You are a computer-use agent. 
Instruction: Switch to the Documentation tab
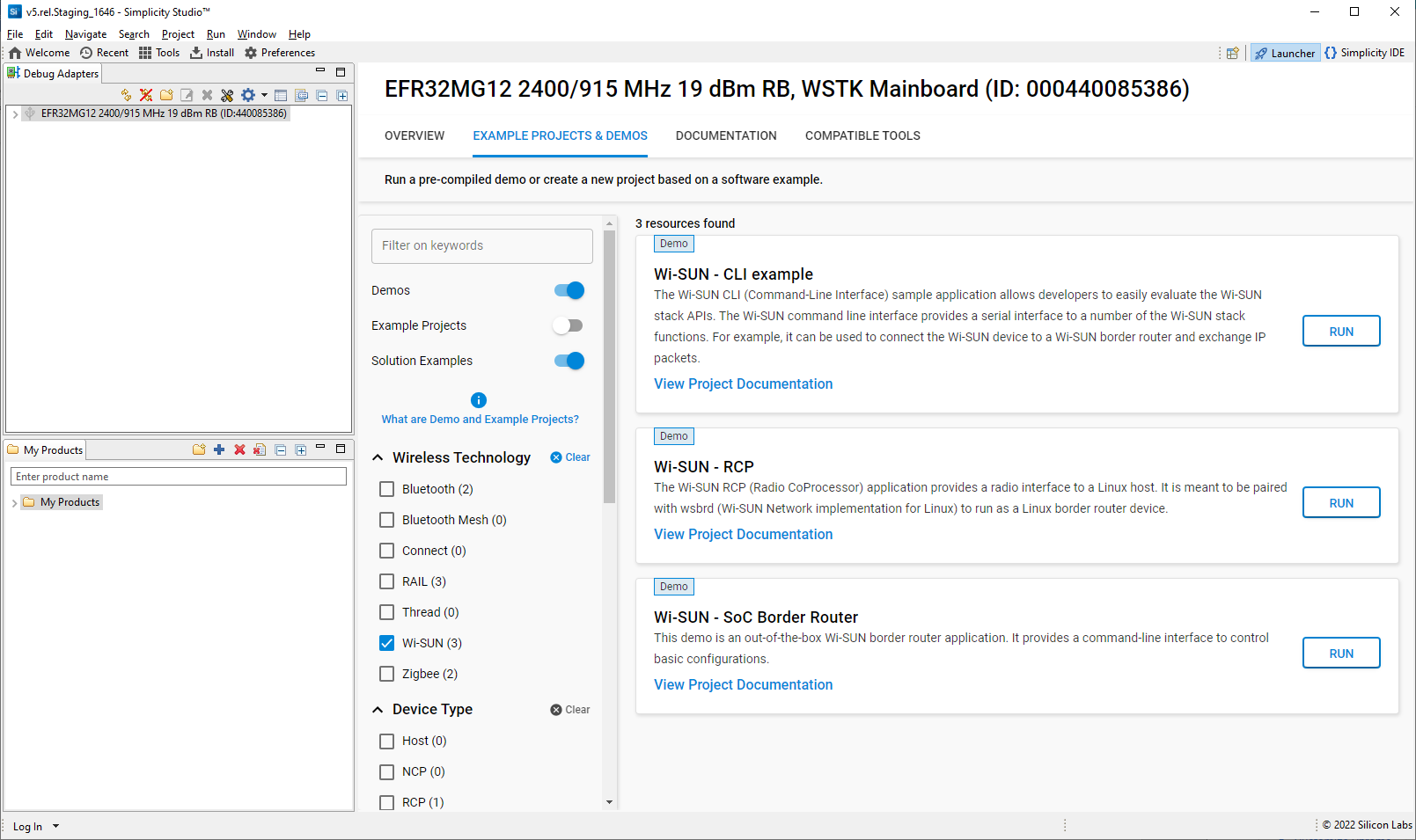pos(726,135)
